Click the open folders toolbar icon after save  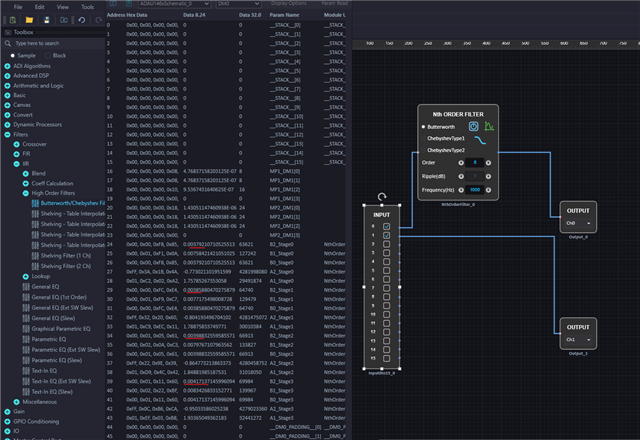64,20
